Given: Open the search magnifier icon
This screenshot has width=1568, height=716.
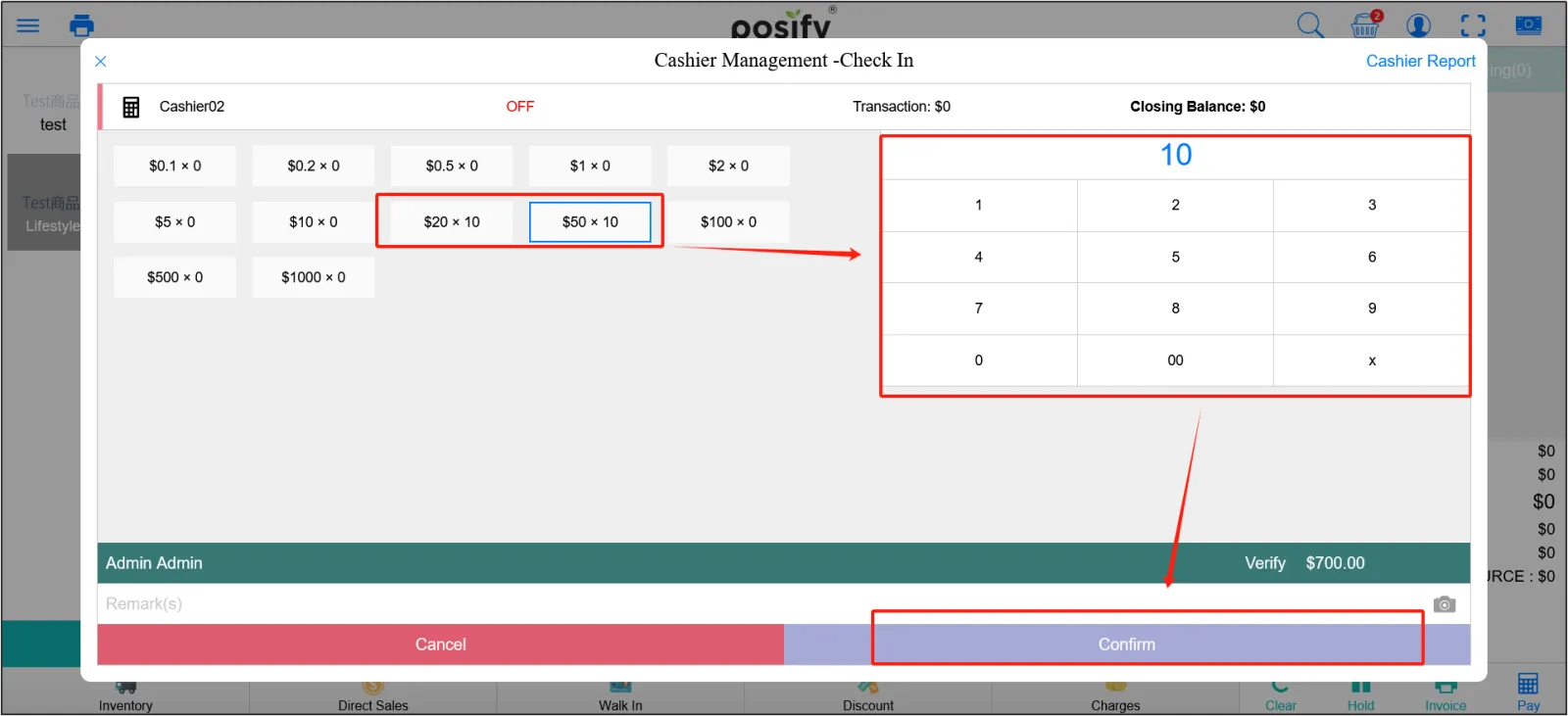Looking at the screenshot, I should click(1309, 25).
